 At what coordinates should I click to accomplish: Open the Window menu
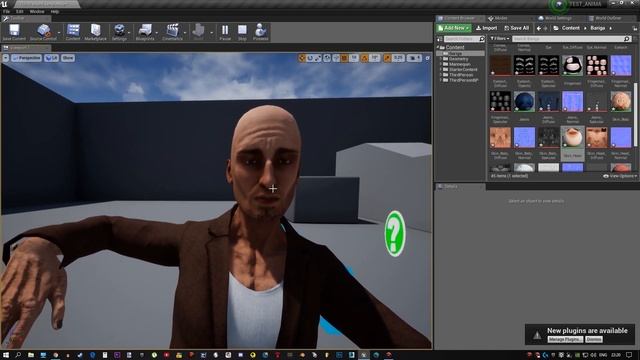(x=37, y=11)
